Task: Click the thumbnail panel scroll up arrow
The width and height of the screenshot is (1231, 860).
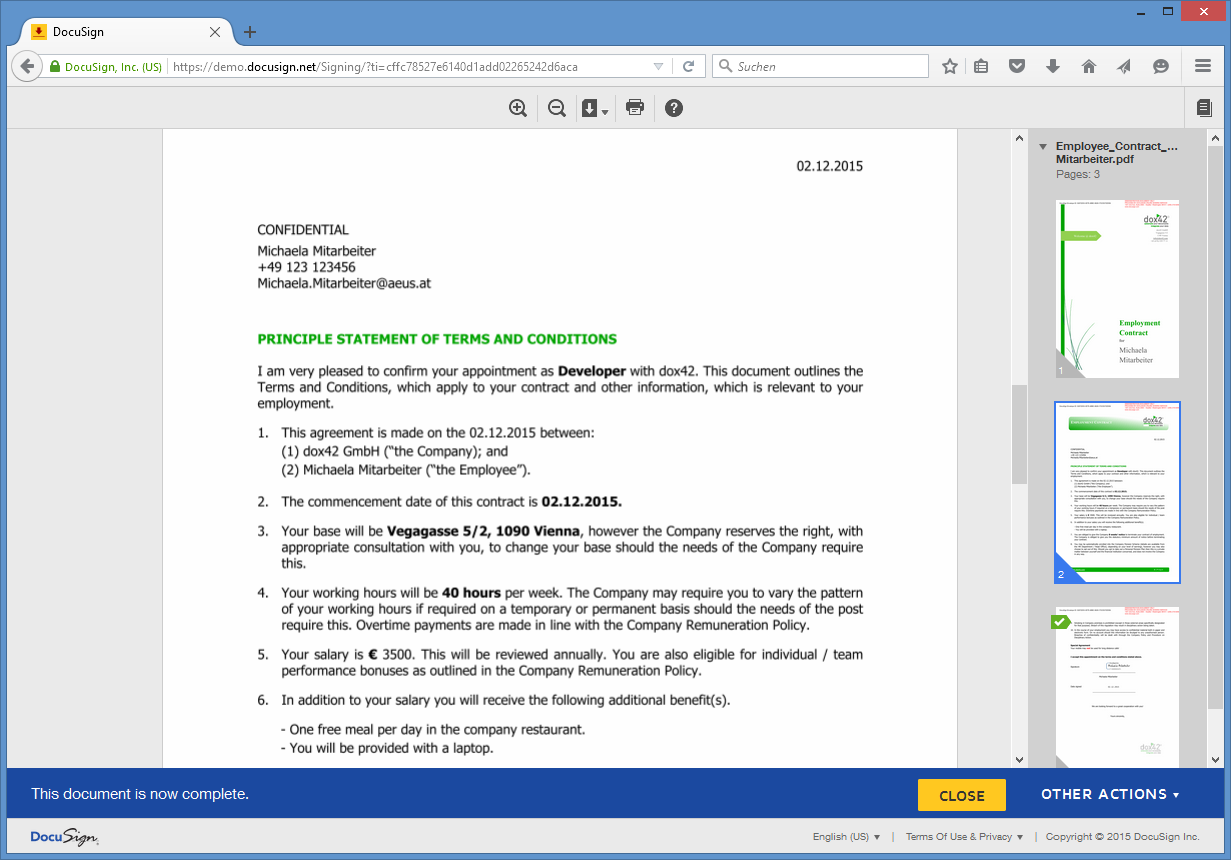Action: click(1215, 137)
